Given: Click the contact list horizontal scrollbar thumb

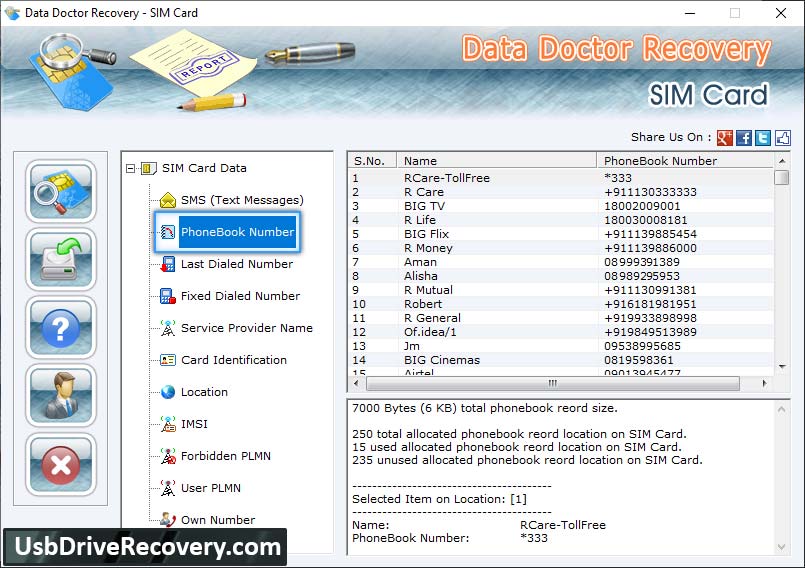Looking at the screenshot, I should point(552,383).
